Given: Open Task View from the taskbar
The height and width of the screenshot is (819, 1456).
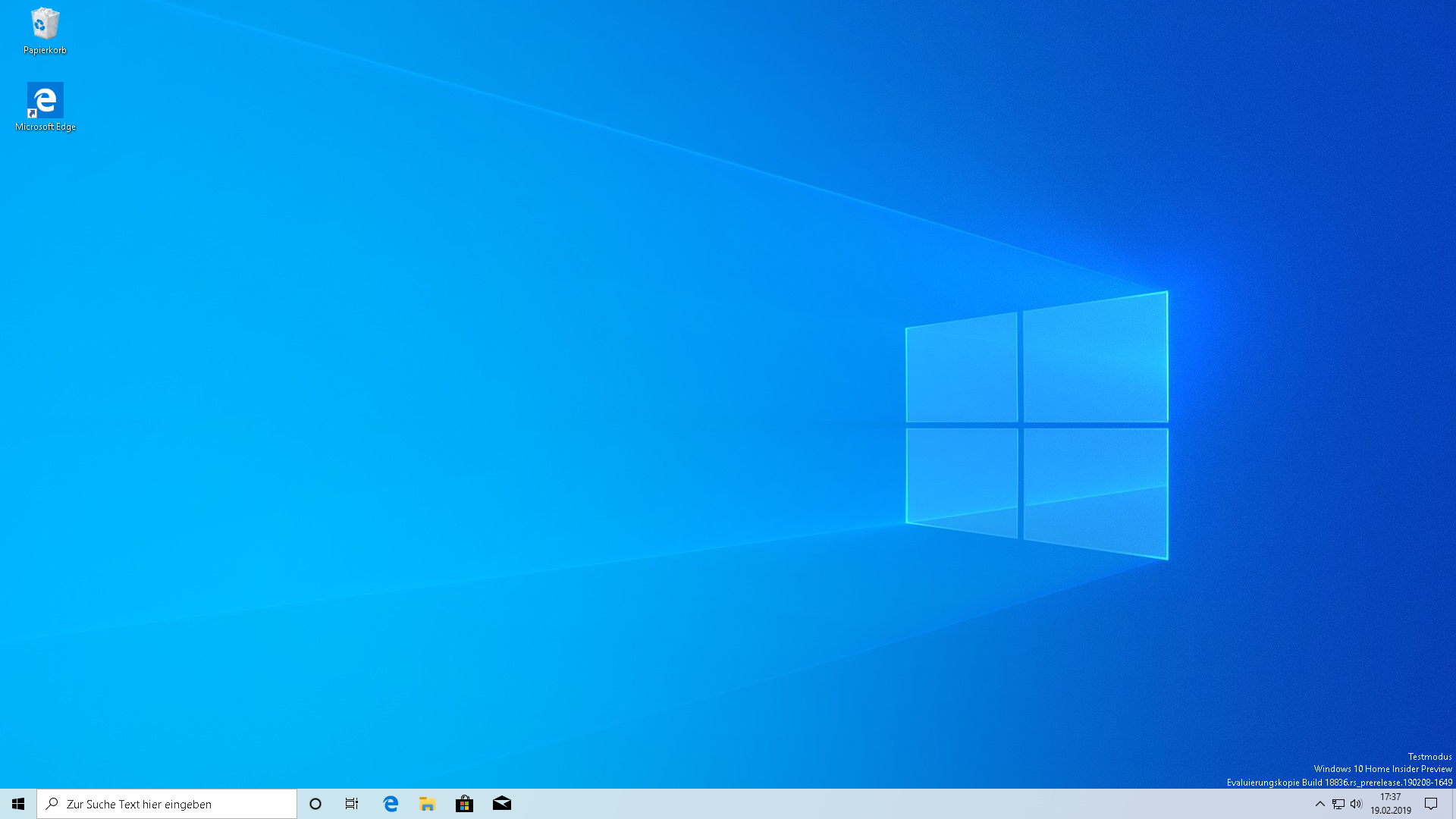Looking at the screenshot, I should point(352,804).
